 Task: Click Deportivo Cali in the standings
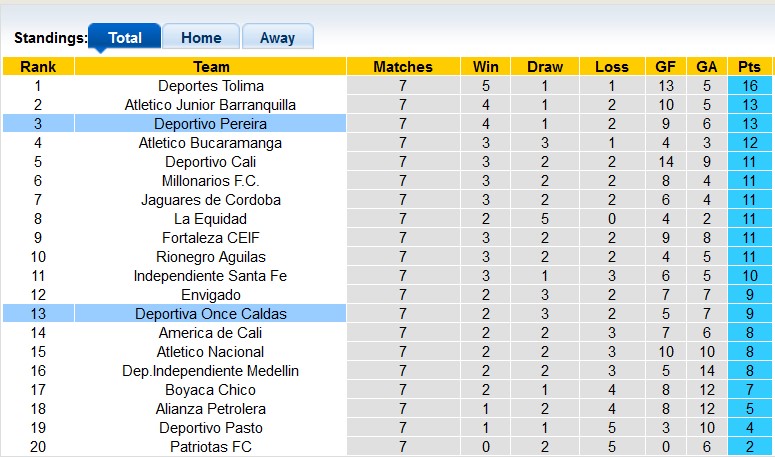click(210, 162)
